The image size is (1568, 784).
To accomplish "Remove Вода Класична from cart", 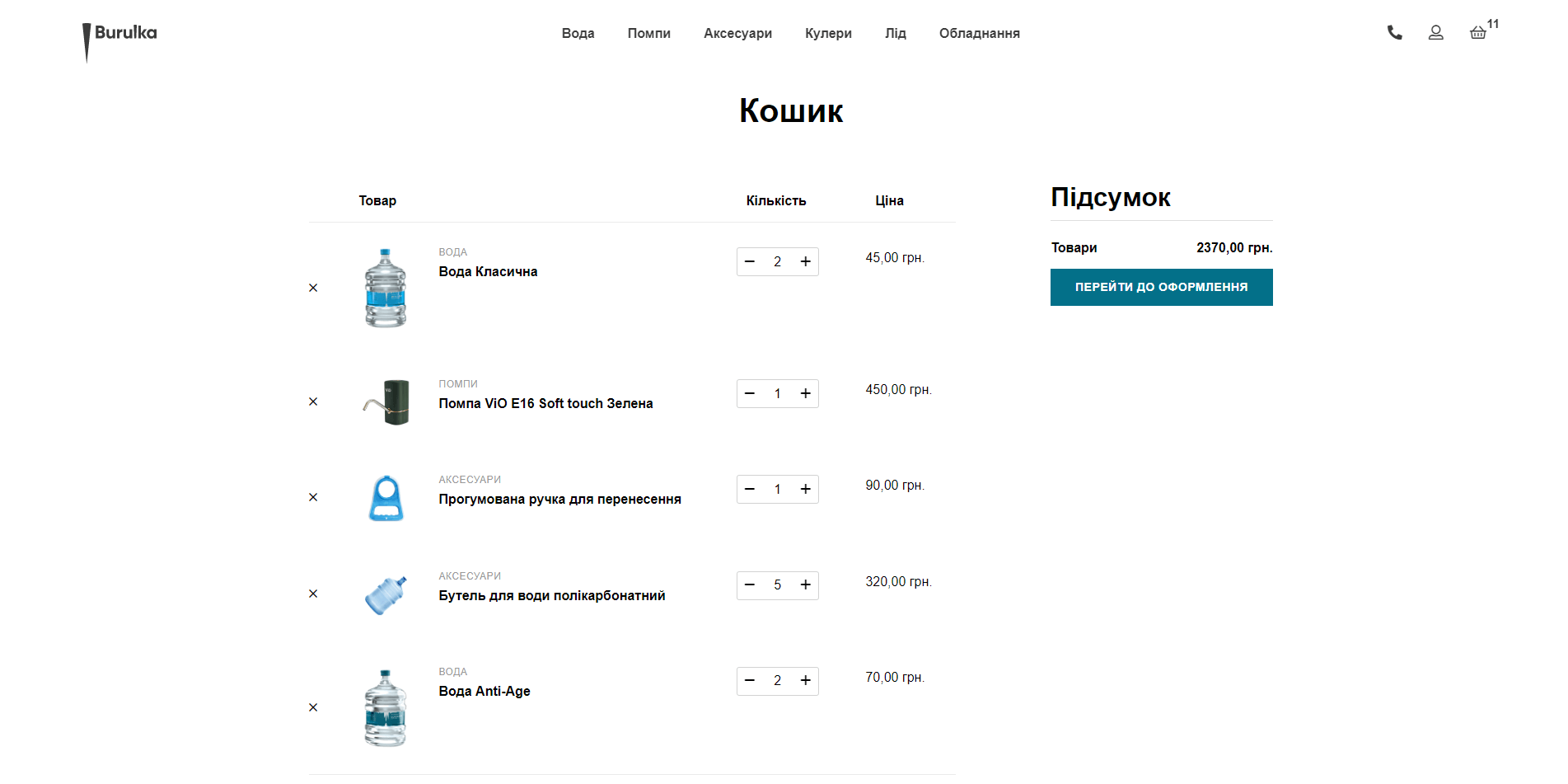I will pos(313,288).
